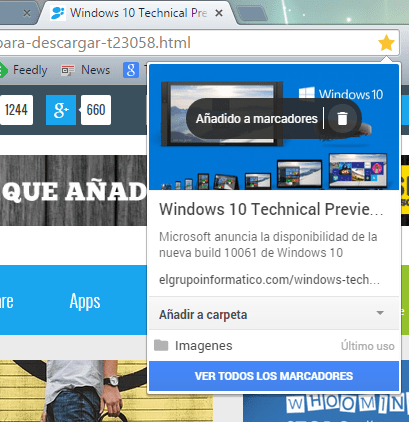Open the Feedly bookmark

tap(23, 70)
